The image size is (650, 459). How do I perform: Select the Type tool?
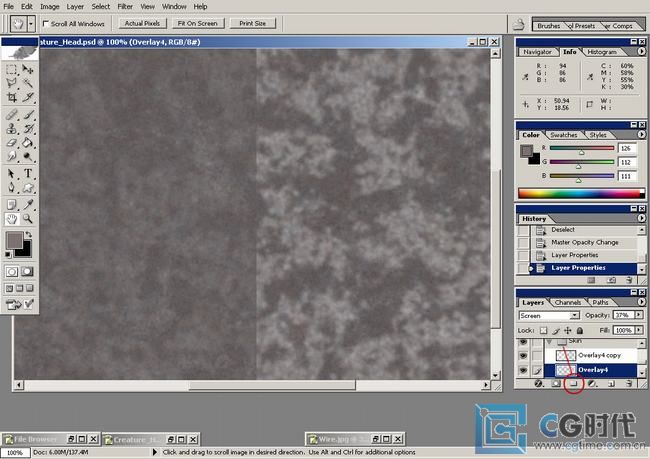click(28, 173)
